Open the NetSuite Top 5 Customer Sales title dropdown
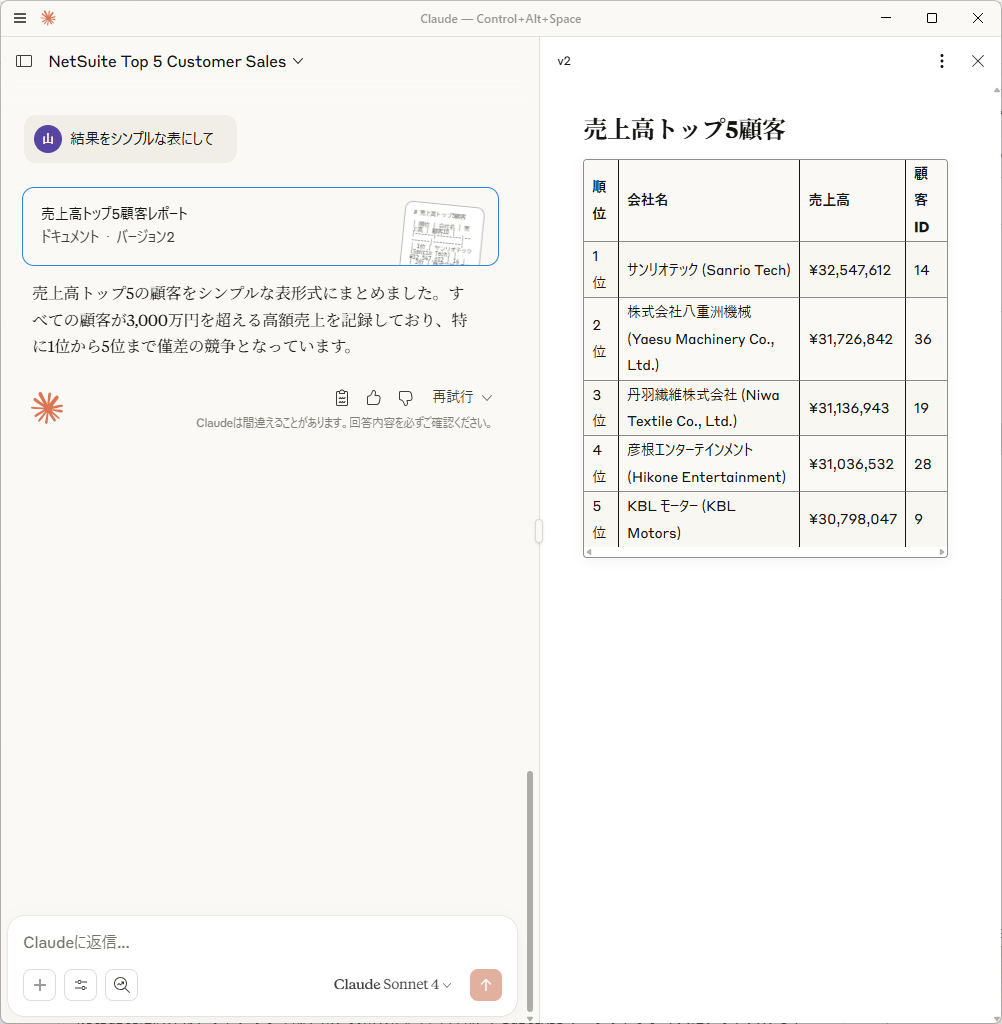The image size is (1002, 1024). click(176, 61)
